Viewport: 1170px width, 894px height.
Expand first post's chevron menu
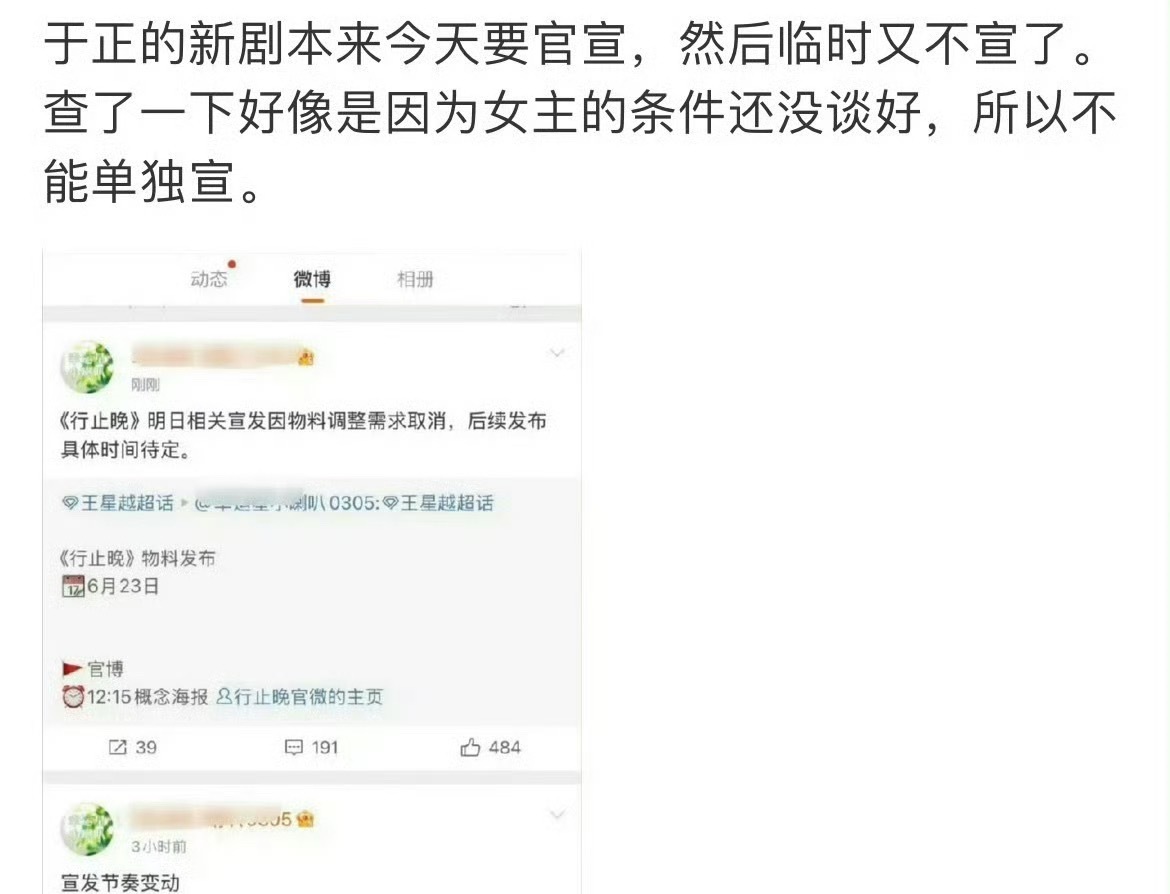coord(557,353)
